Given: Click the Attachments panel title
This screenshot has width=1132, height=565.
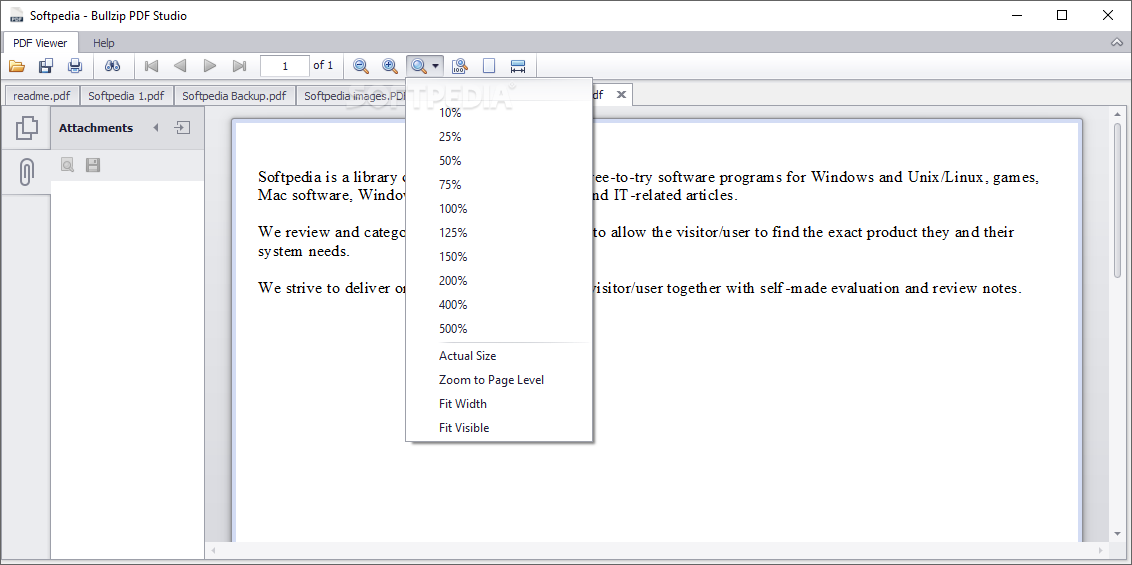Looking at the screenshot, I should pyautogui.click(x=96, y=128).
